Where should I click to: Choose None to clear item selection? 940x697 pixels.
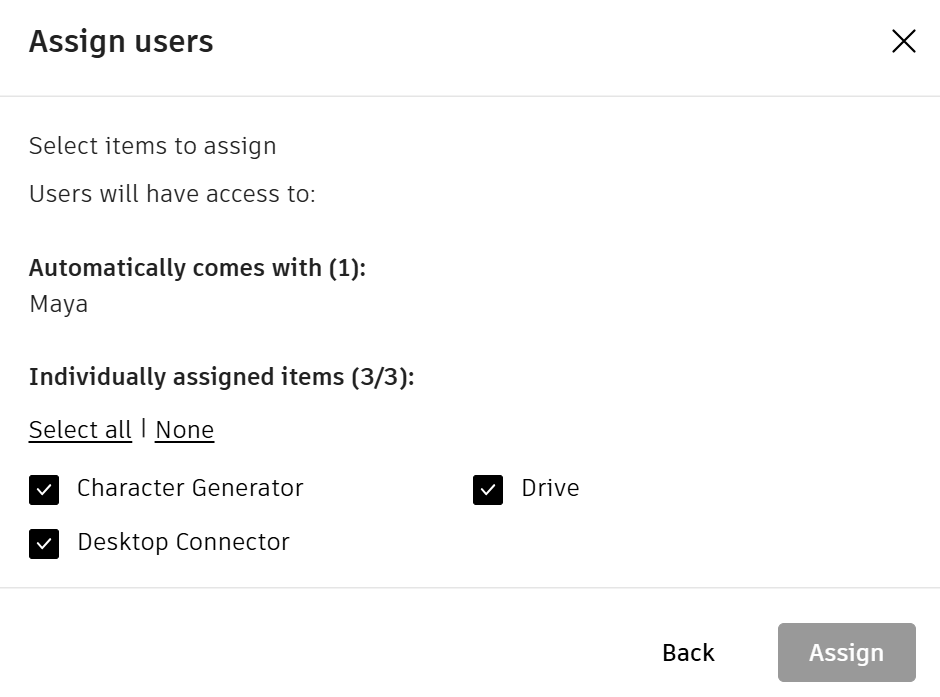pyautogui.click(x=184, y=430)
